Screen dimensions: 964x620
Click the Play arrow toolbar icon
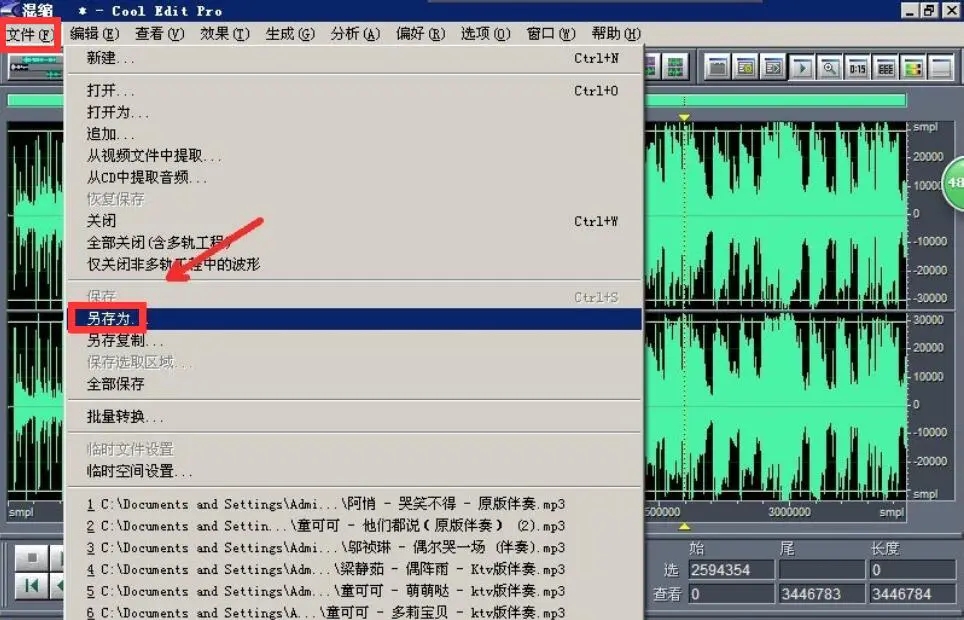[803, 67]
